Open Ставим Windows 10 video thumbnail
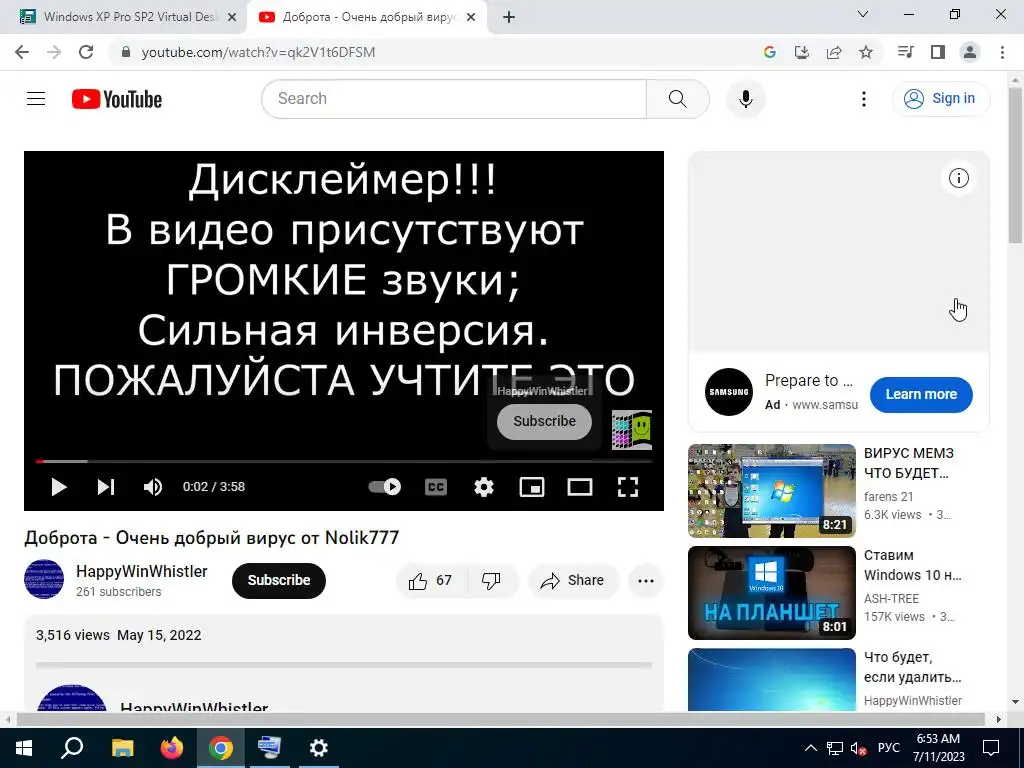This screenshot has width=1024, height=768. pyautogui.click(x=771, y=592)
